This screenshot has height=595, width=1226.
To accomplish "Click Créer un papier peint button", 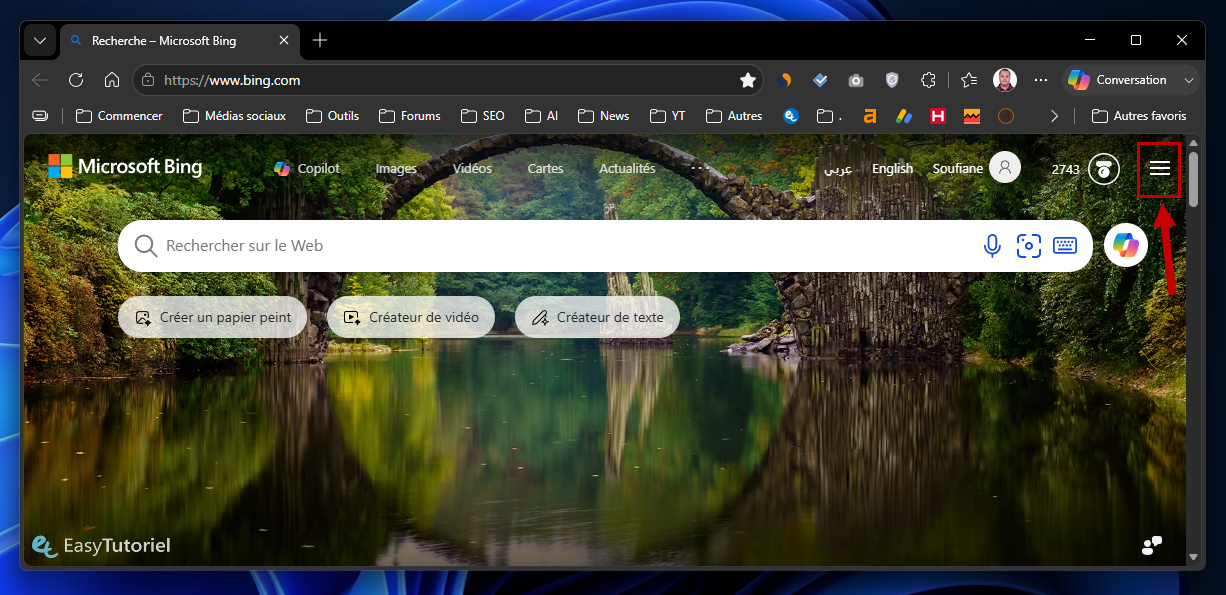I will (212, 317).
